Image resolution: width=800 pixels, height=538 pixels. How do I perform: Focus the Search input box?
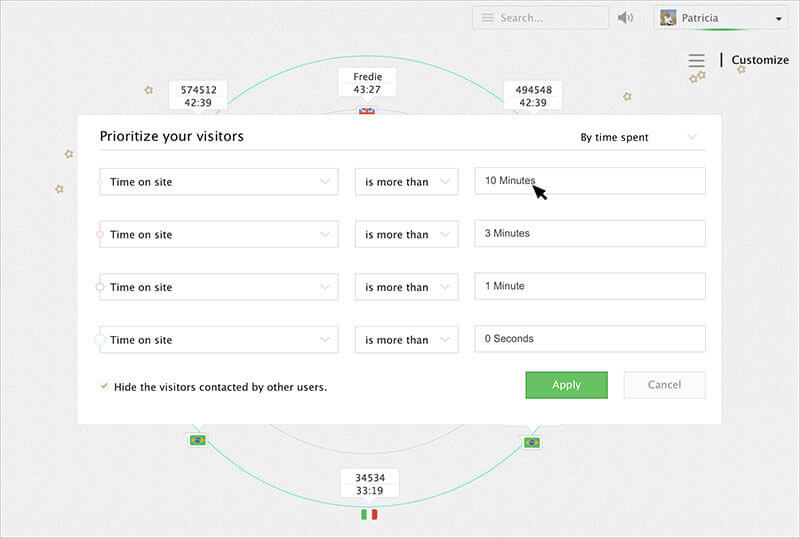click(x=540, y=18)
